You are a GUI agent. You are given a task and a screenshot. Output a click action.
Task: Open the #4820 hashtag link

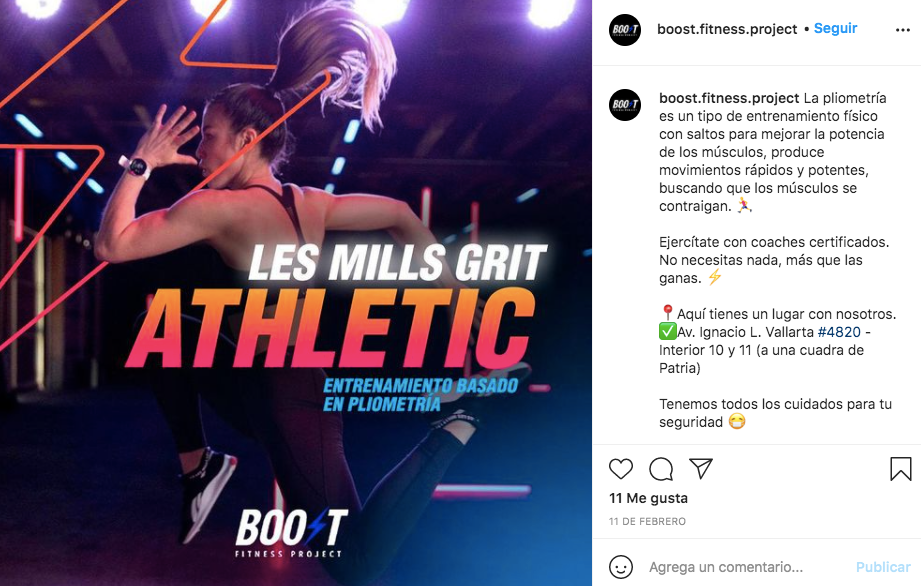[x=839, y=332]
